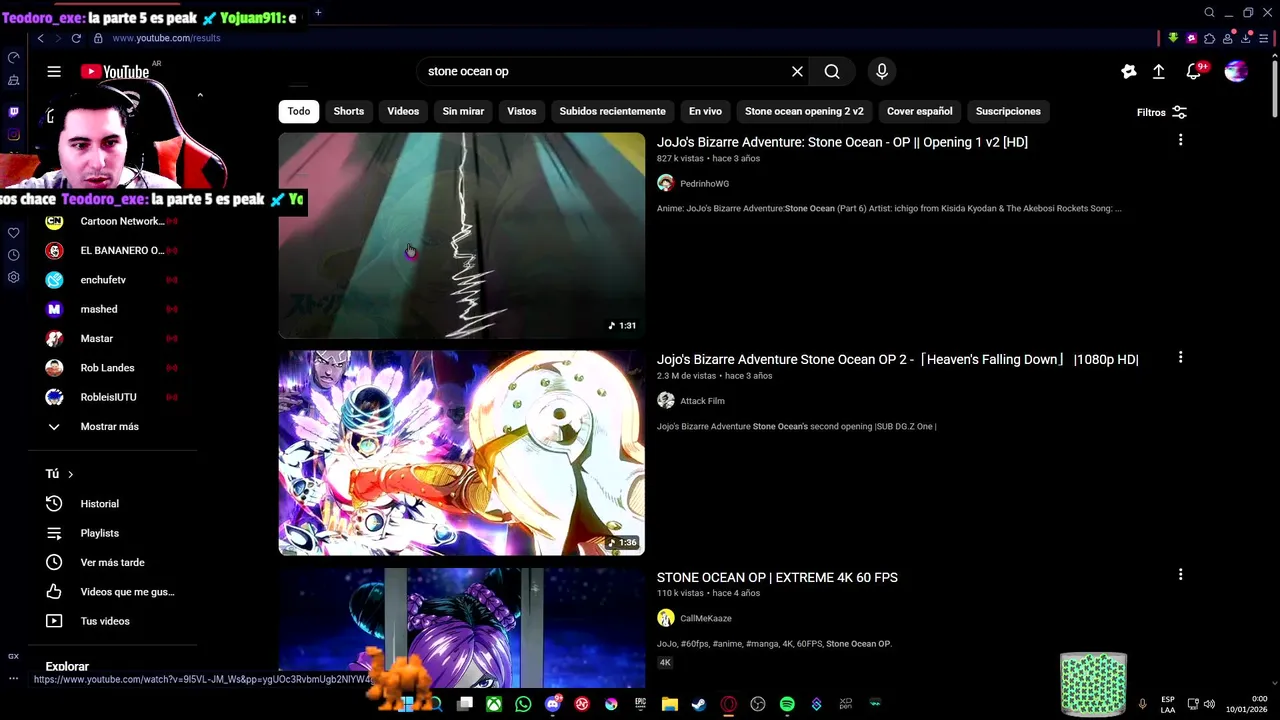Open GX Cleaner broom icon in sidebar
The image size is (1280, 720).
13,80
